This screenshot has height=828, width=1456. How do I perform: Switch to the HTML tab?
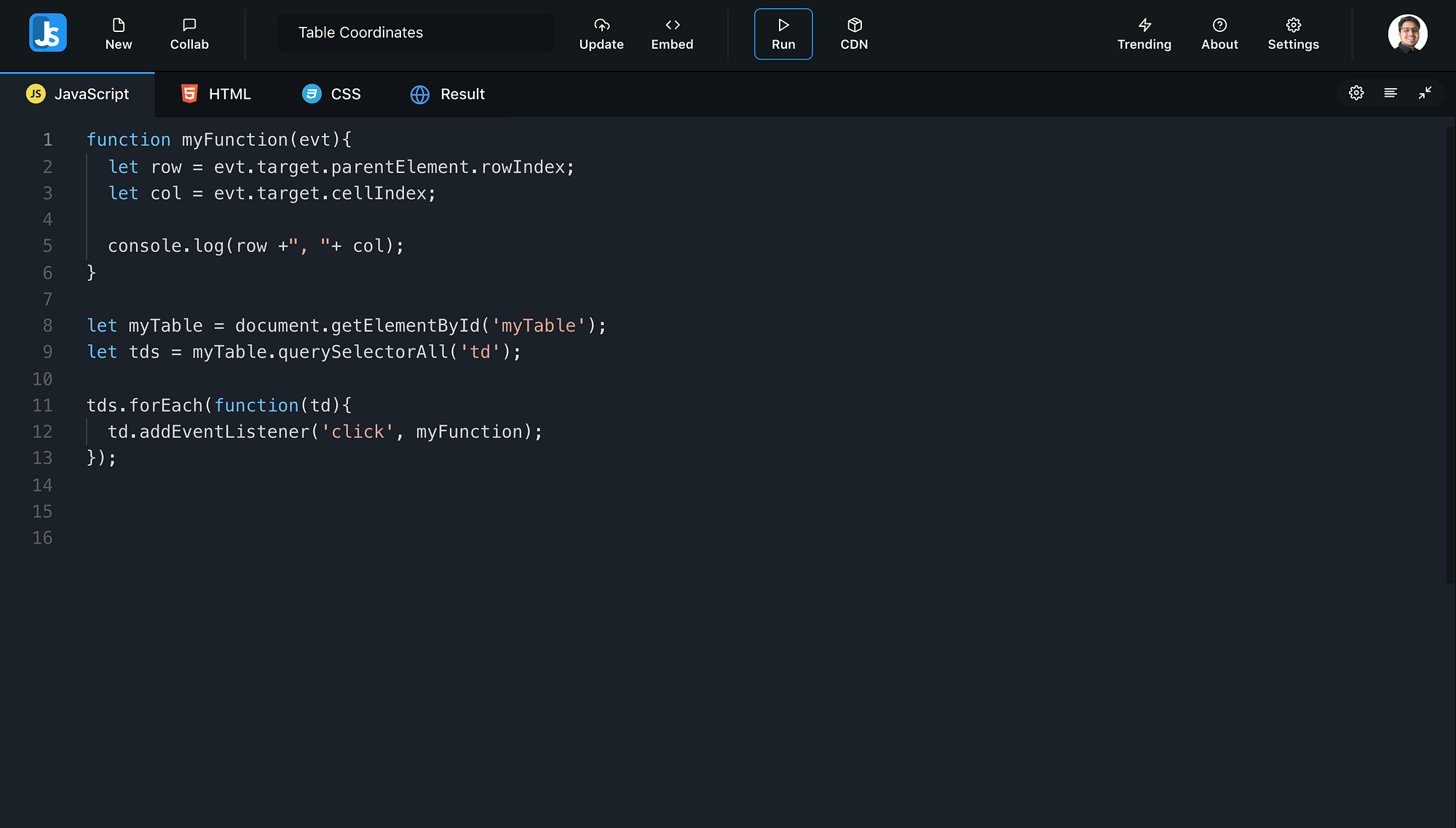pos(216,94)
